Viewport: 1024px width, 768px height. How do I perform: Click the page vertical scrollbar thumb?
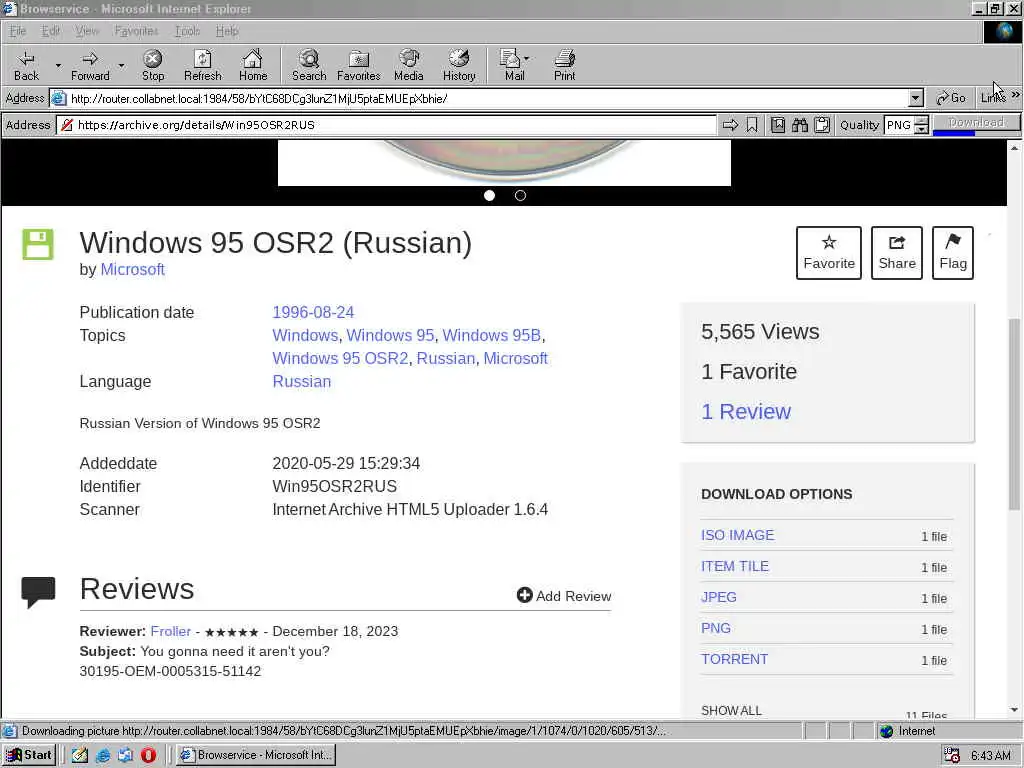point(1014,414)
